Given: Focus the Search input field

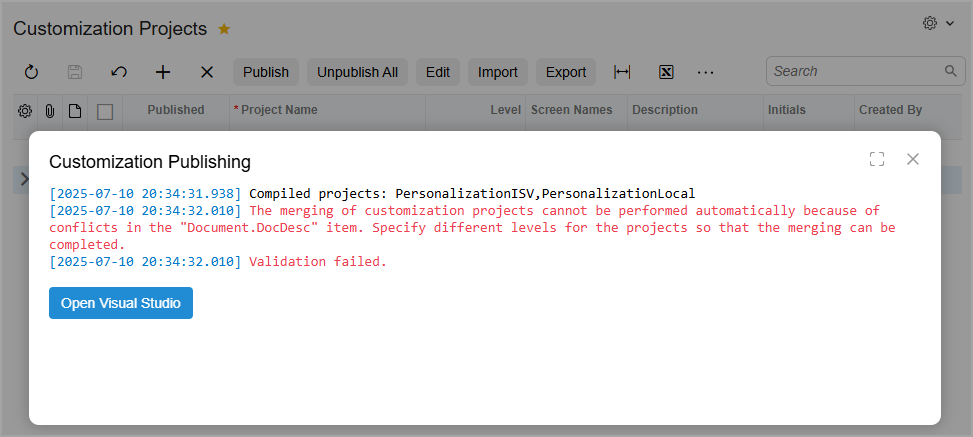Looking at the screenshot, I should [855, 72].
